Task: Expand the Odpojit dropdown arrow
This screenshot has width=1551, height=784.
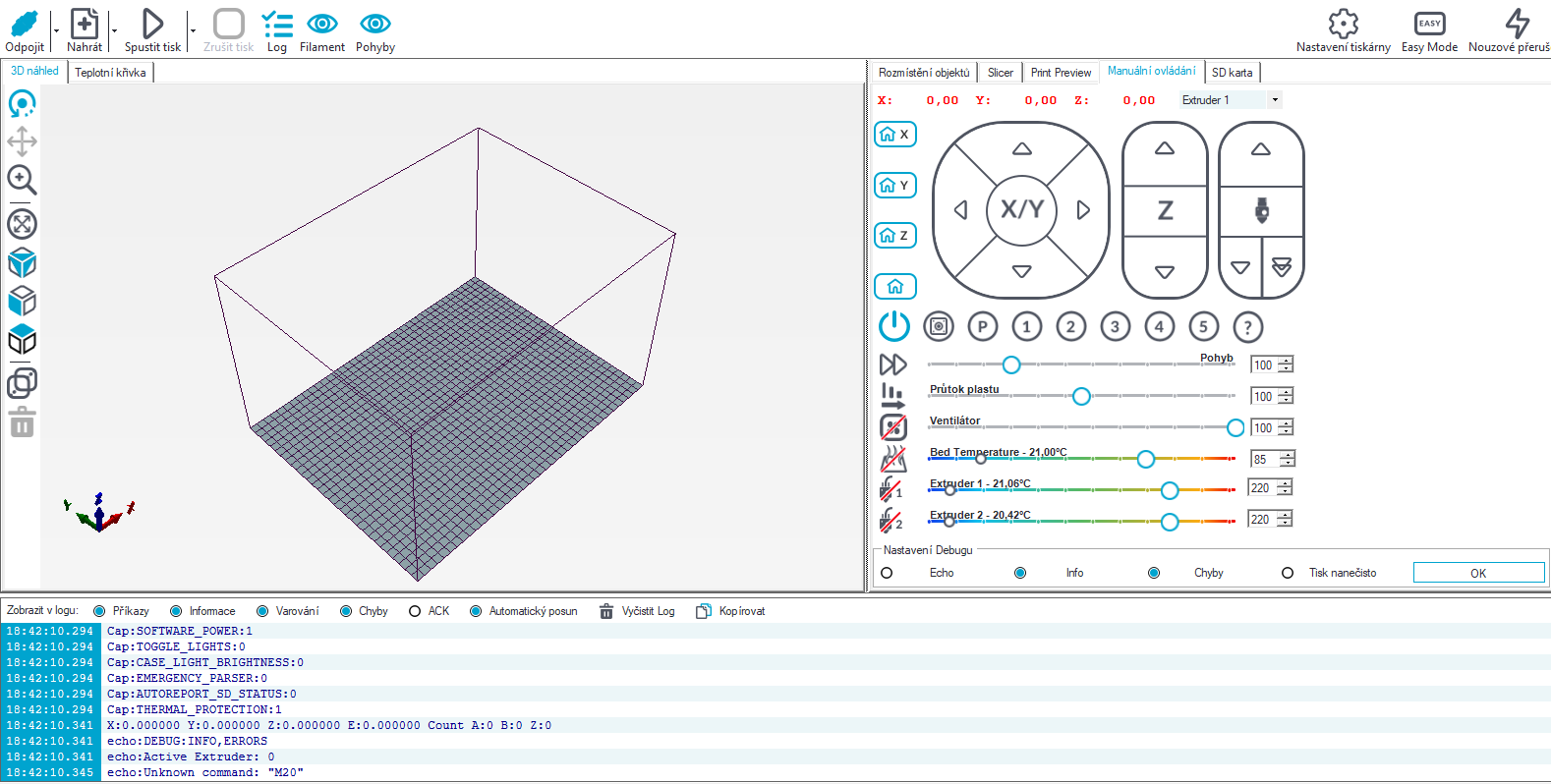Action: click(56, 30)
